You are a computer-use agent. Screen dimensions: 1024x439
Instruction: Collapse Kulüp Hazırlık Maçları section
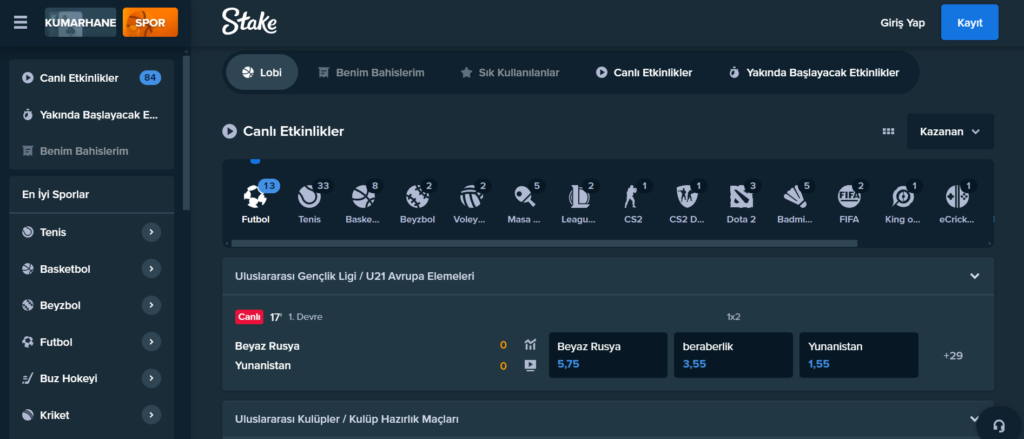point(974,419)
